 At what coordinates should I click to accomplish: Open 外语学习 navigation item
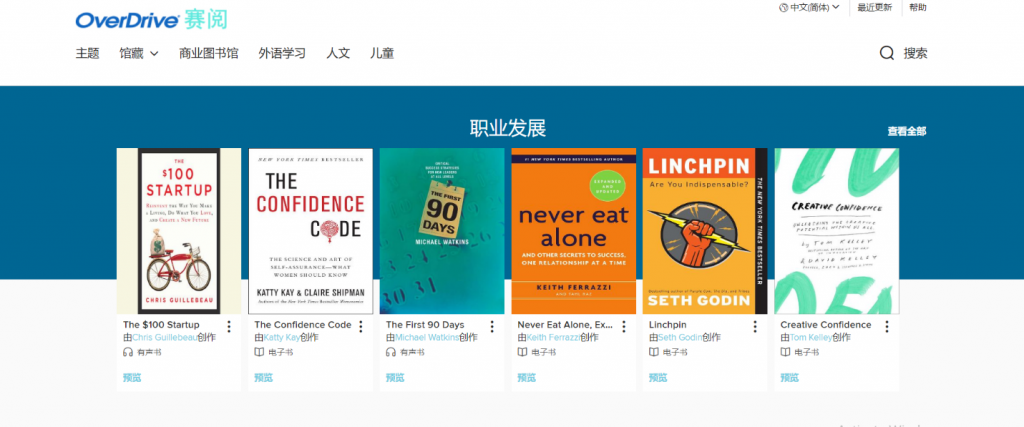point(282,54)
